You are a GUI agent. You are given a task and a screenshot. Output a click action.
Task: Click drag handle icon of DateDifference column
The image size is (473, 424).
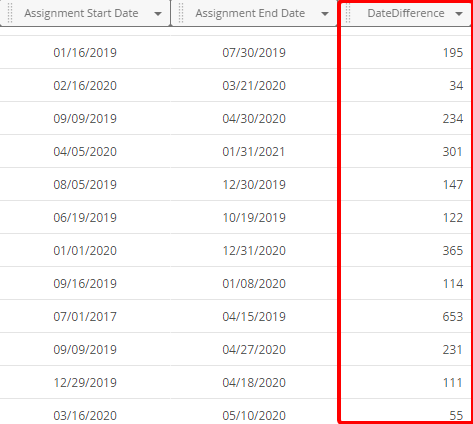(x=348, y=13)
